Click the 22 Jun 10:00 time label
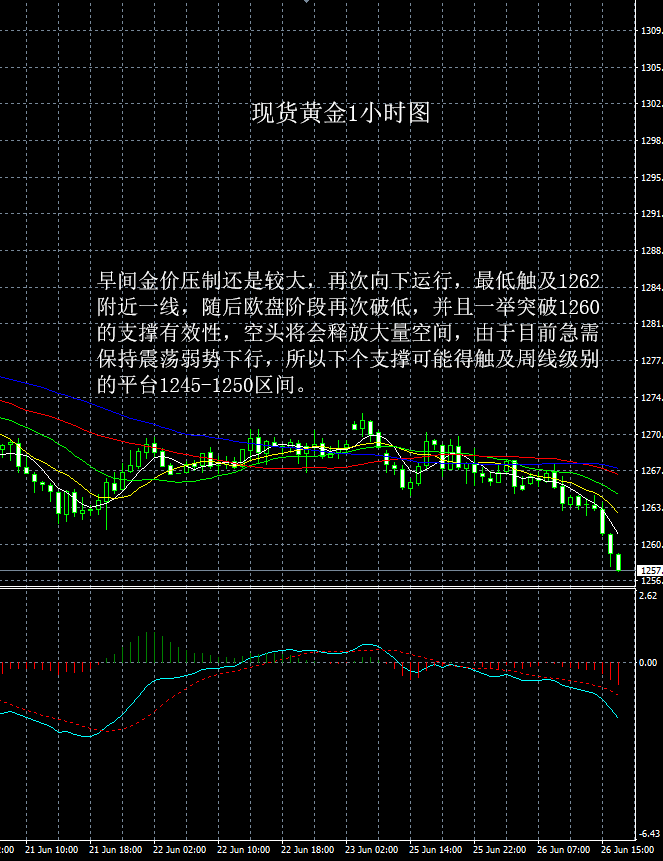Screen dimensions: 663x861 (x=244, y=850)
